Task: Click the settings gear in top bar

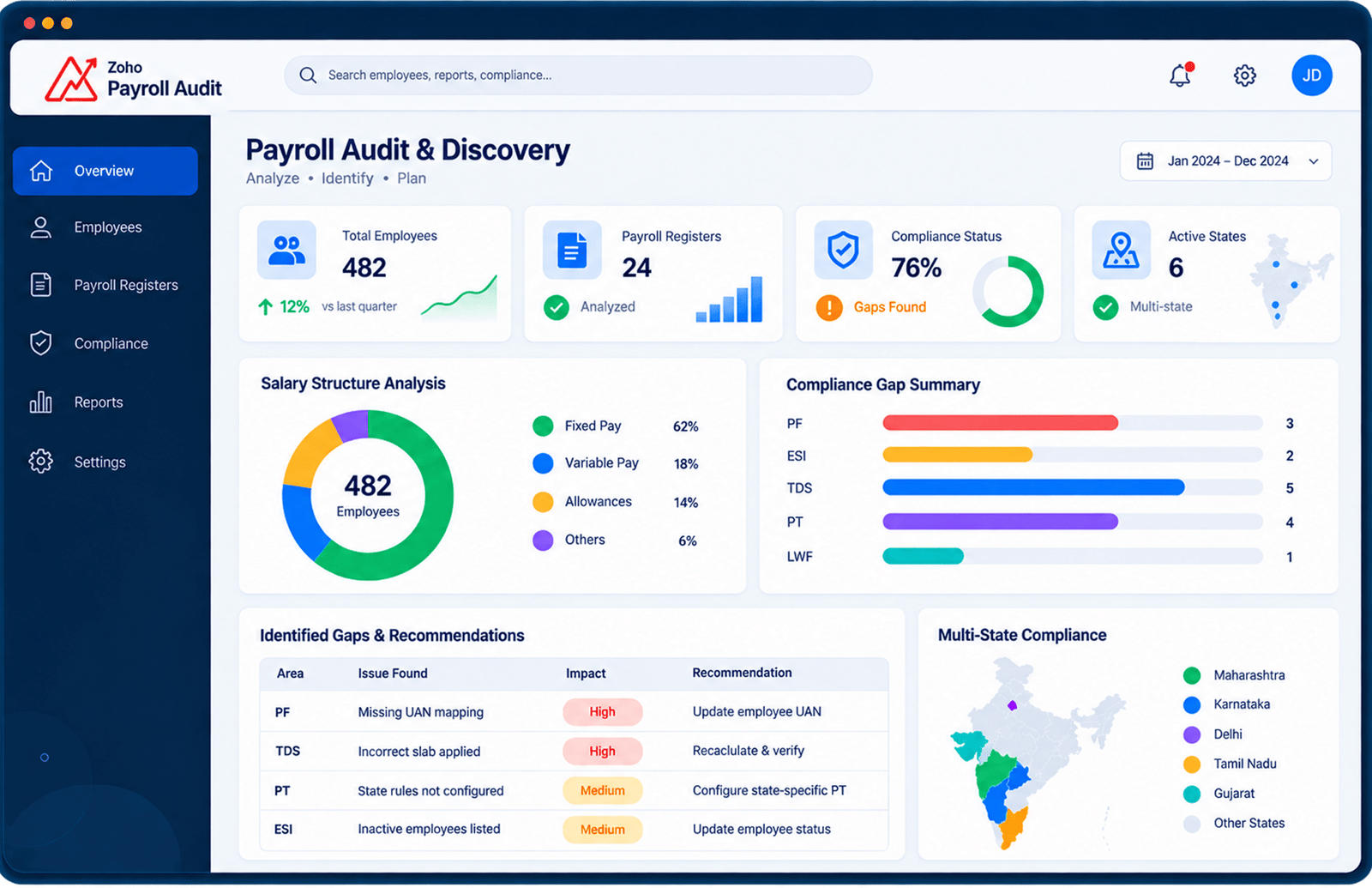Action: pos(1245,76)
